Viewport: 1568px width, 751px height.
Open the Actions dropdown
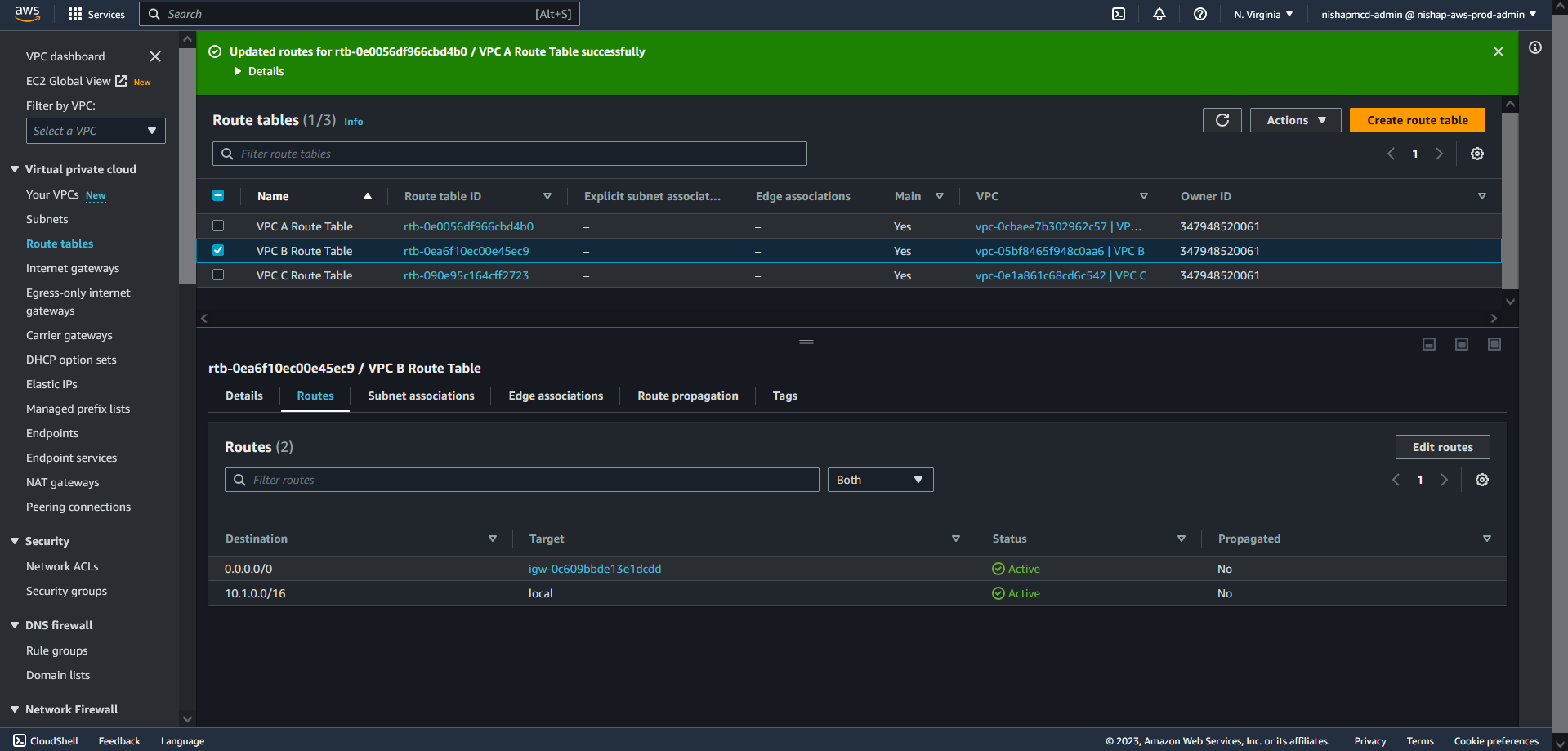tap(1295, 120)
